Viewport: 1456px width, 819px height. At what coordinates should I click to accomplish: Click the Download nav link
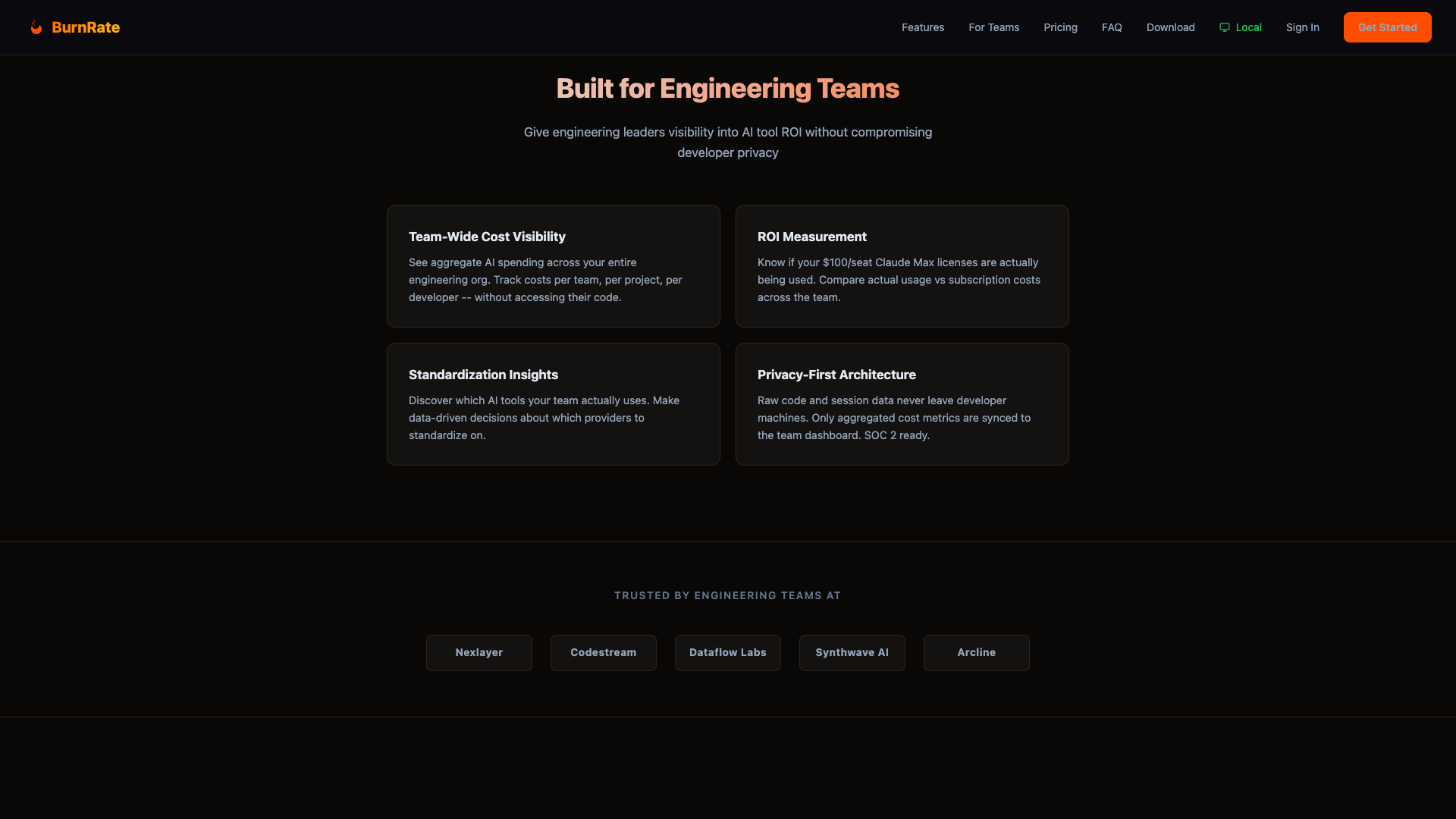pyautogui.click(x=1170, y=27)
